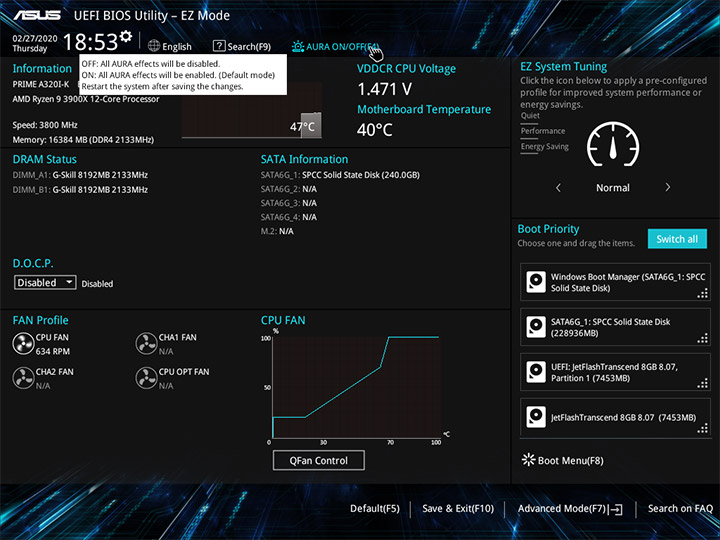The image size is (720, 540).
Task: Select the Performance tuning profile
Action: 543,131
